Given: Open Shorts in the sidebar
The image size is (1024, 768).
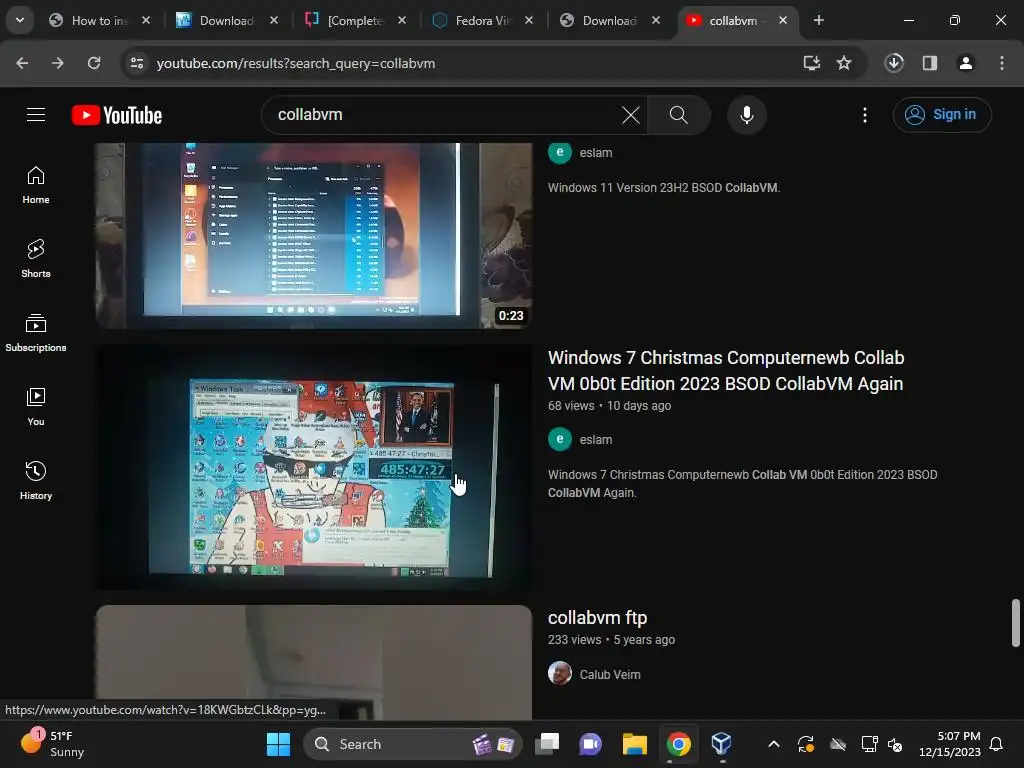Looking at the screenshot, I should click(x=36, y=259).
